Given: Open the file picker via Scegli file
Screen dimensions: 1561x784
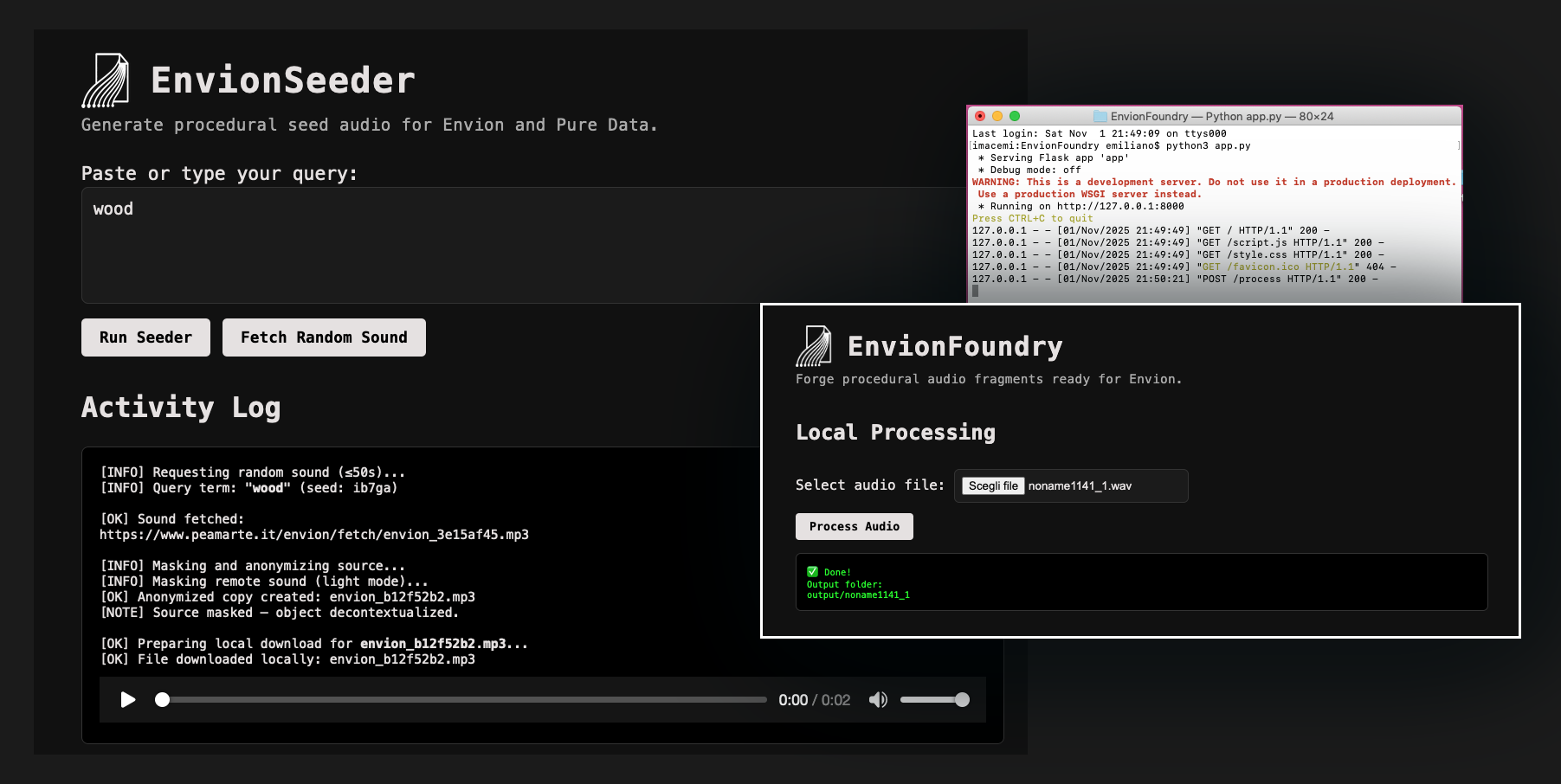Looking at the screenshot, I should (x=991, y=485).
